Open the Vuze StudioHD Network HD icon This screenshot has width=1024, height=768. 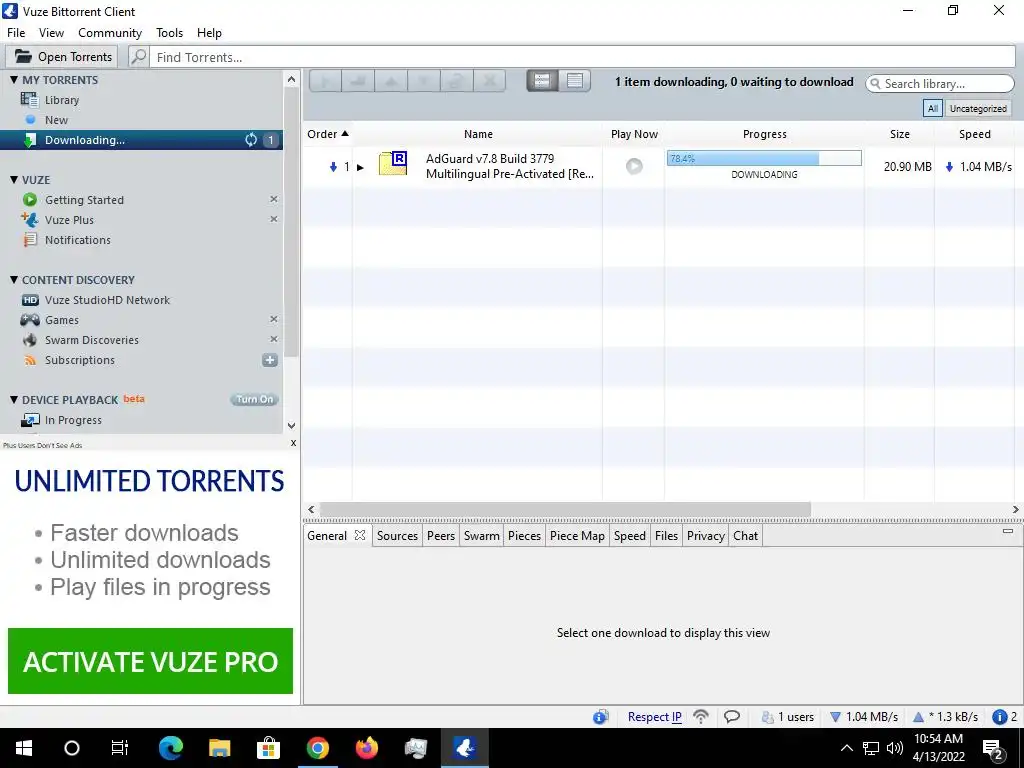tap(30, 300)
